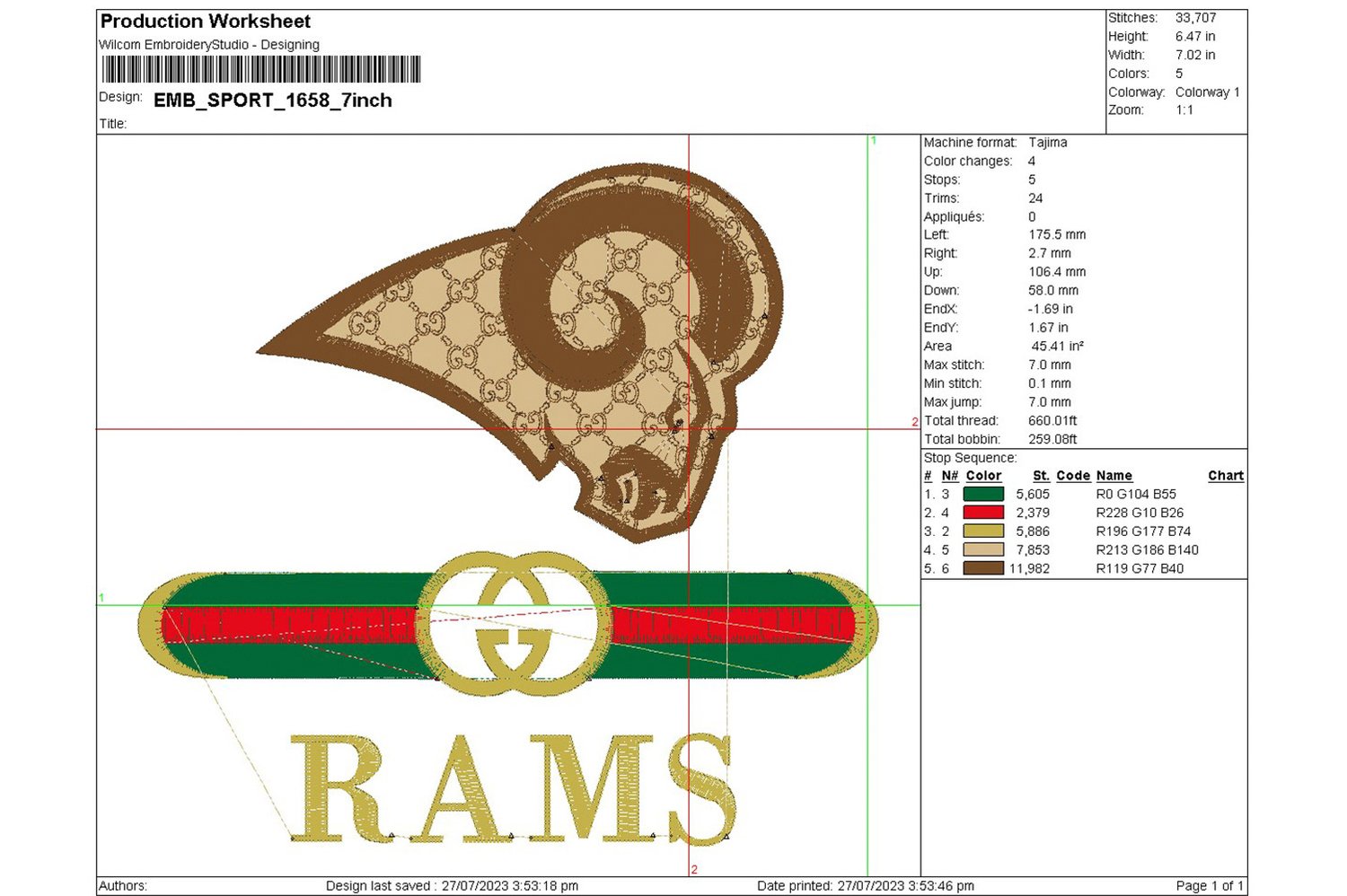Viewport: 1347px width, 896px height.
Task: Click the area value "45.41 in²"
Action: pyautogui.click(x=1058, y=347)
